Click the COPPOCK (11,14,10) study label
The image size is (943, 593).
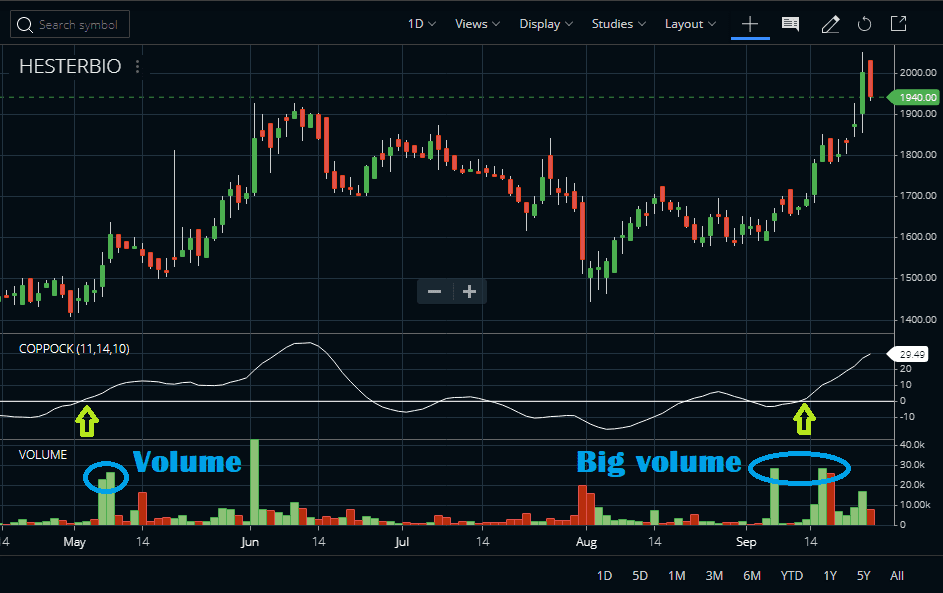[74, 349]
